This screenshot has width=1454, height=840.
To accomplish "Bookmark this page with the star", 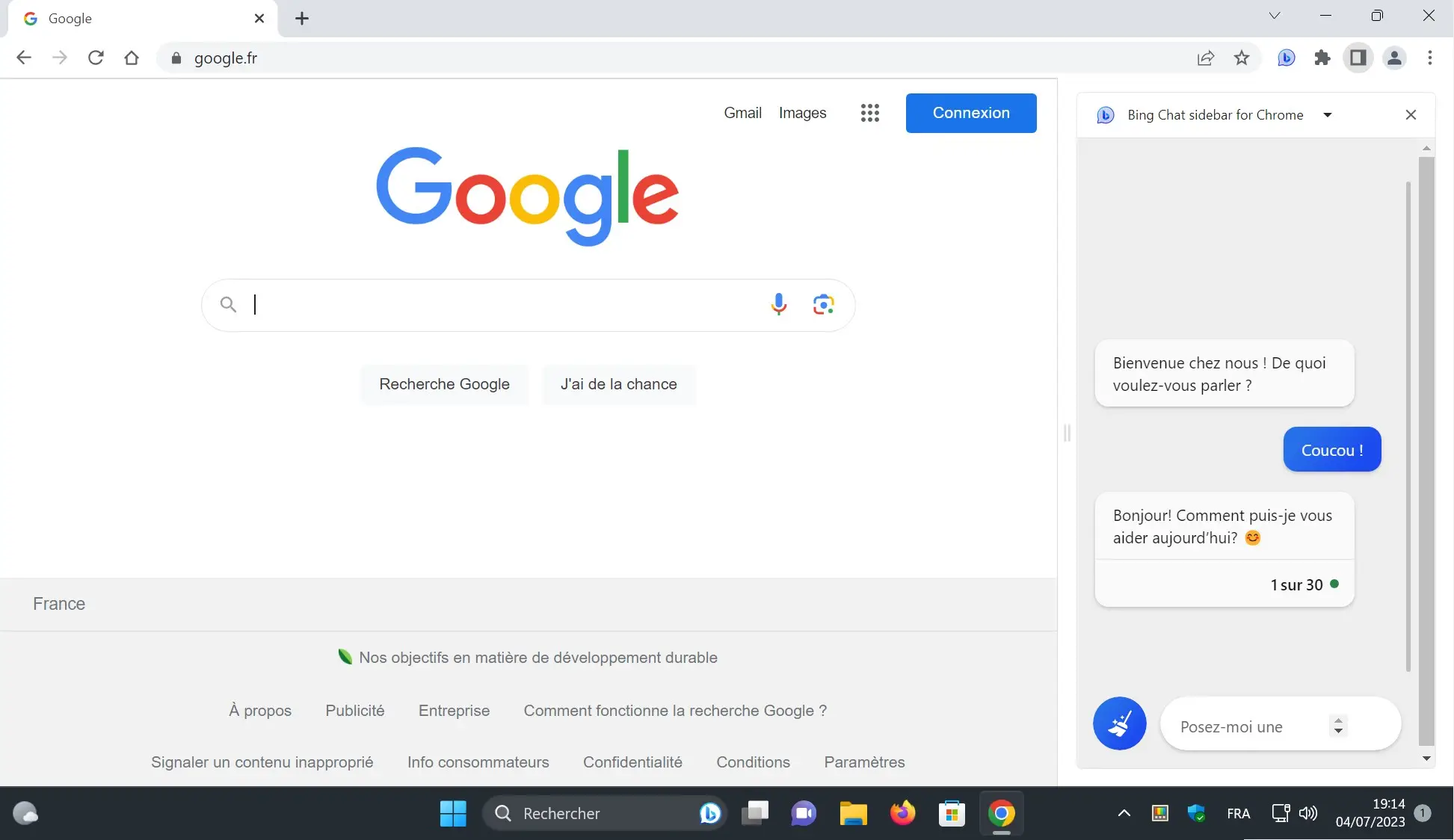I will coord(1242,58).
